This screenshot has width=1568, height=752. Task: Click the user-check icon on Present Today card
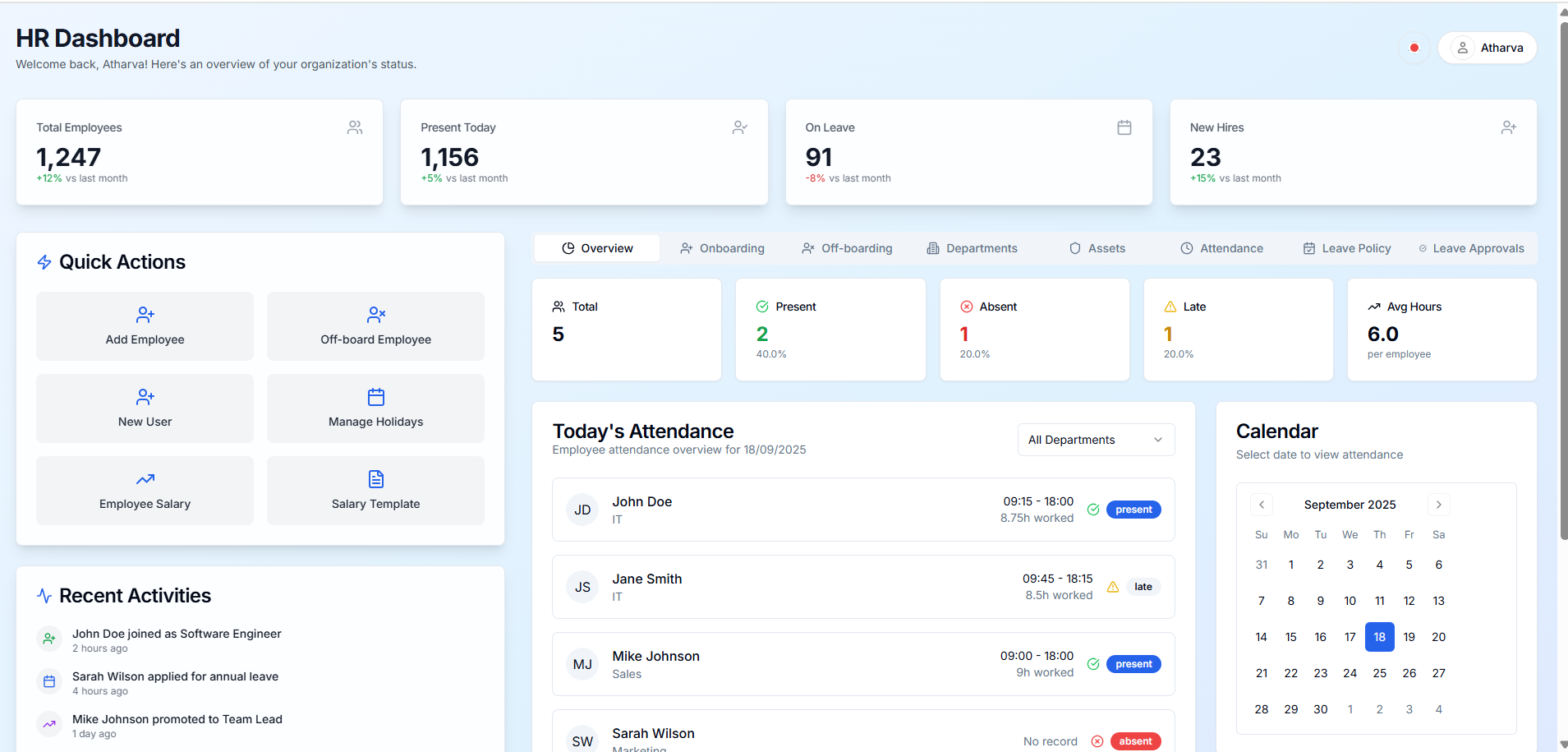(x=739, y=127)
